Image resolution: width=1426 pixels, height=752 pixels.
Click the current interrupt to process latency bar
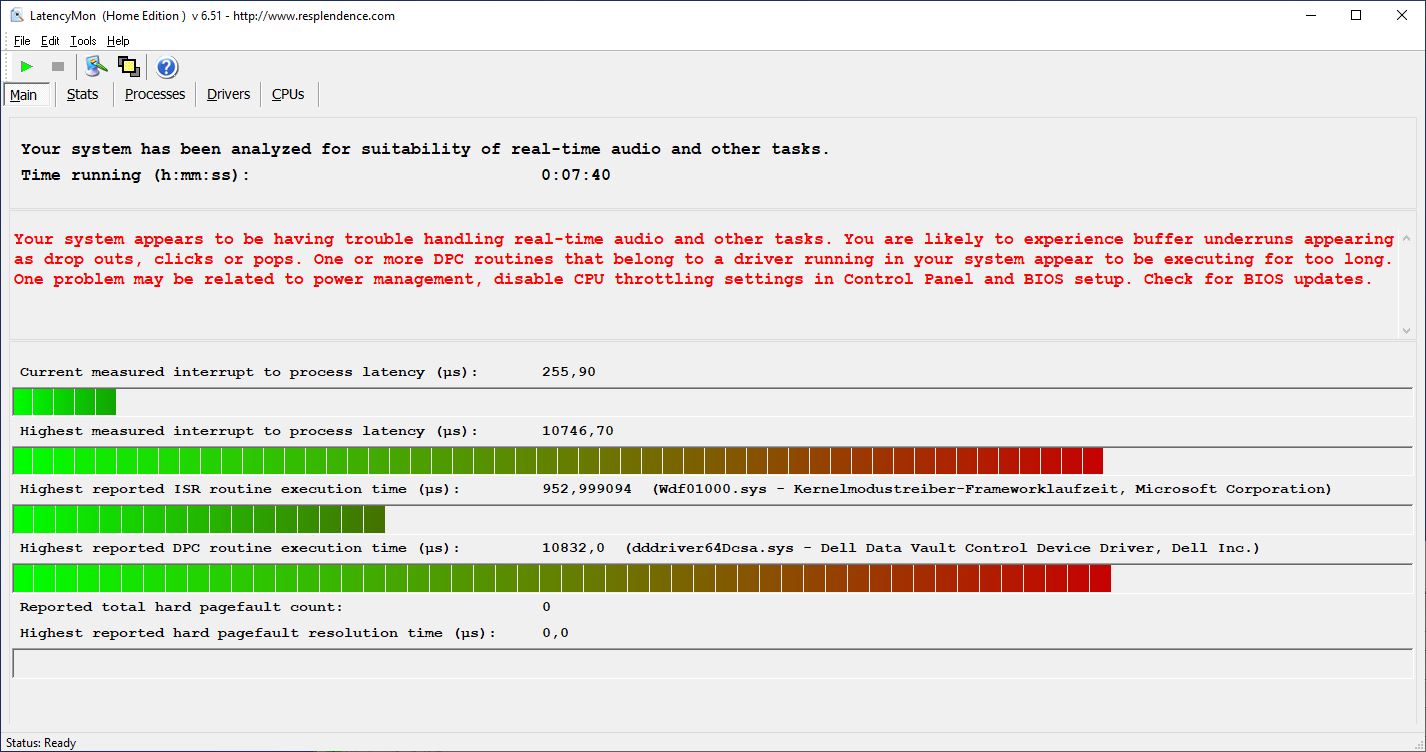(x=714, y=402)
